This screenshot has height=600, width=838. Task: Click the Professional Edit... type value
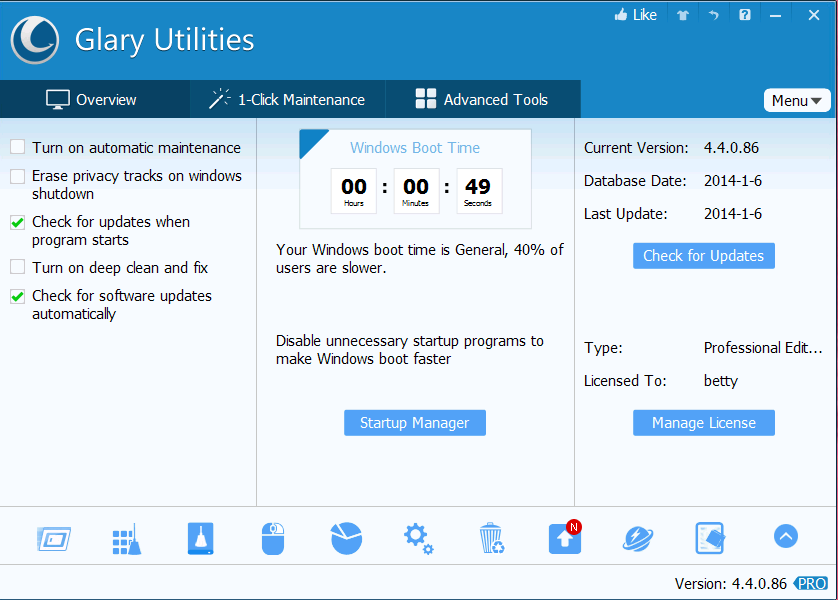tap(763, 348)
